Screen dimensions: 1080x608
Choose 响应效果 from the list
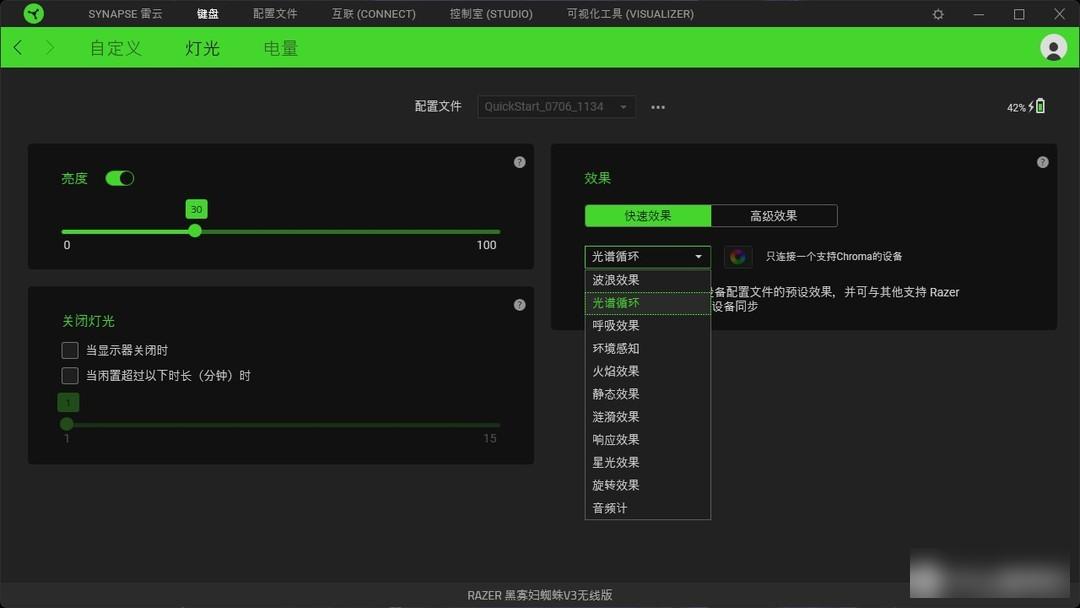click(647, 439)
